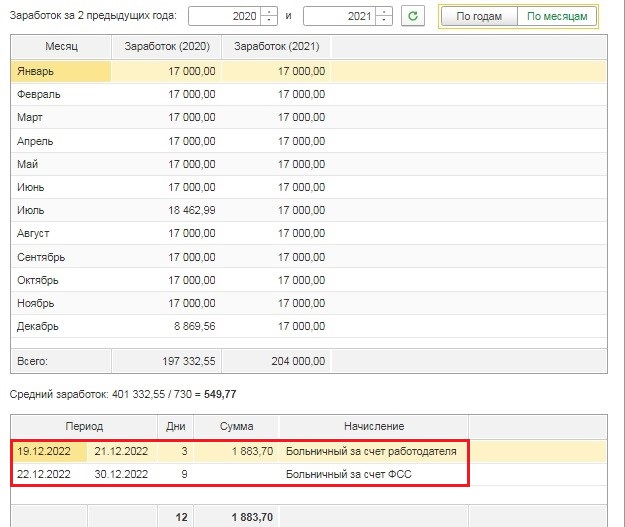The image size is (625, 527).
Task: Click the Дни column header
Action: [x=176, y=427]
